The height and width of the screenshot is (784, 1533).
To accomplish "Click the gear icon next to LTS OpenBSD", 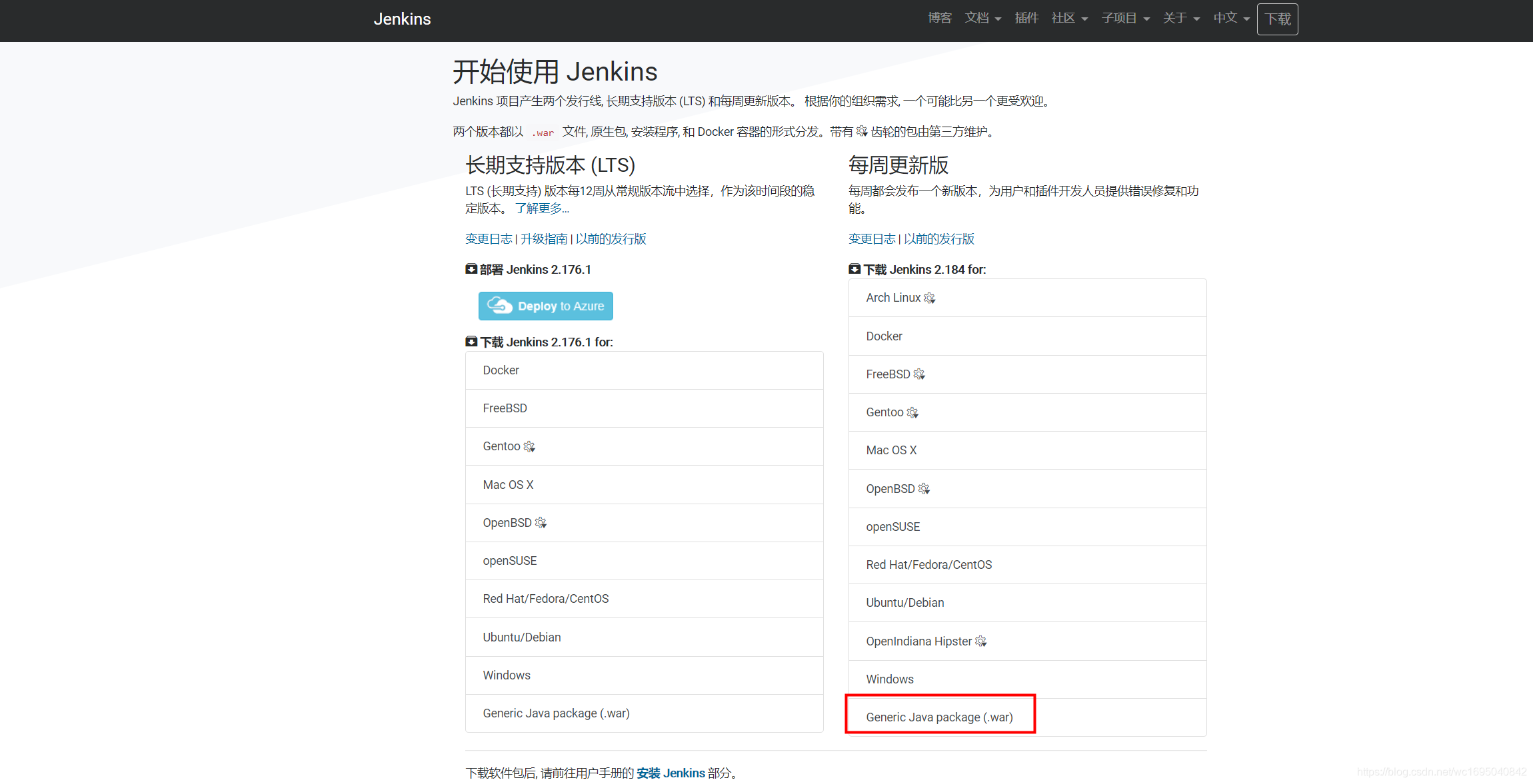I will (541, 523).
